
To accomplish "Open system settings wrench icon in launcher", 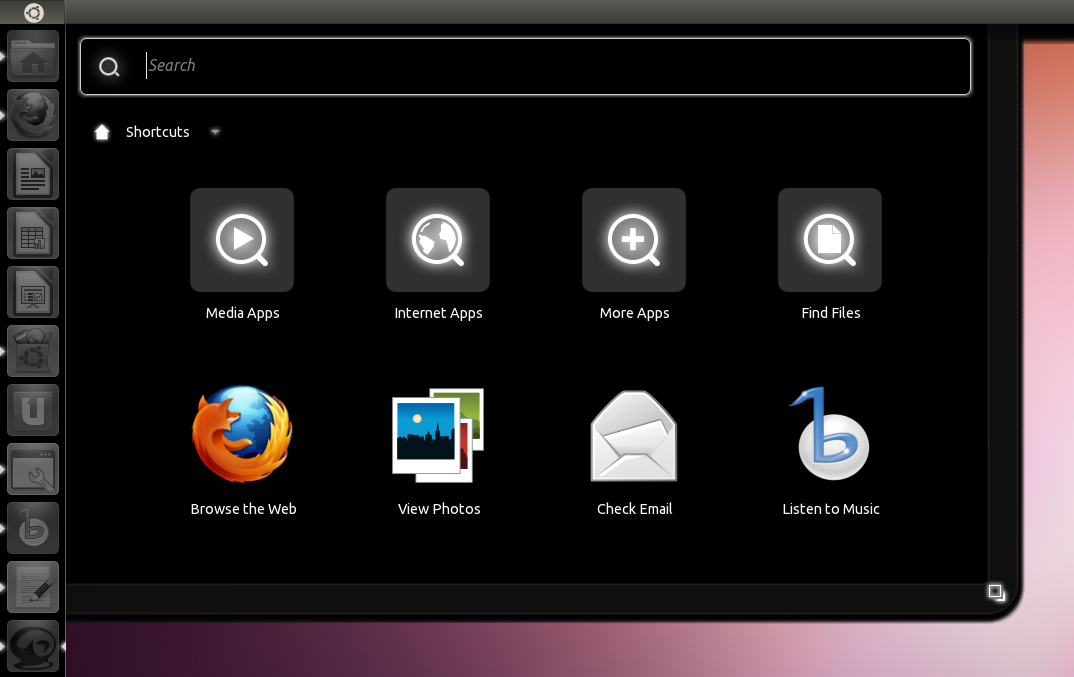I will pos(33,469).
